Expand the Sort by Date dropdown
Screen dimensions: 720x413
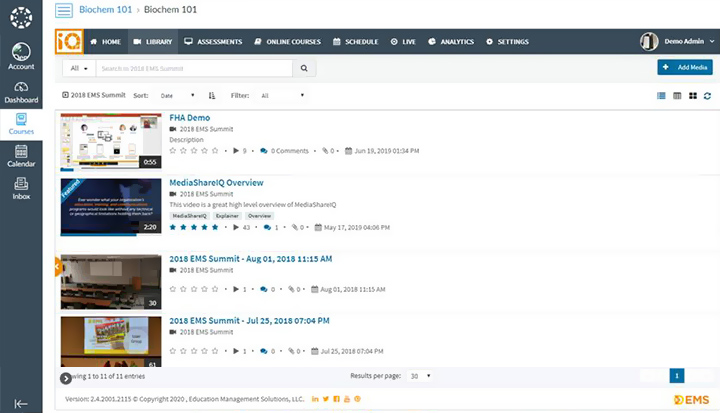[176, 96]
